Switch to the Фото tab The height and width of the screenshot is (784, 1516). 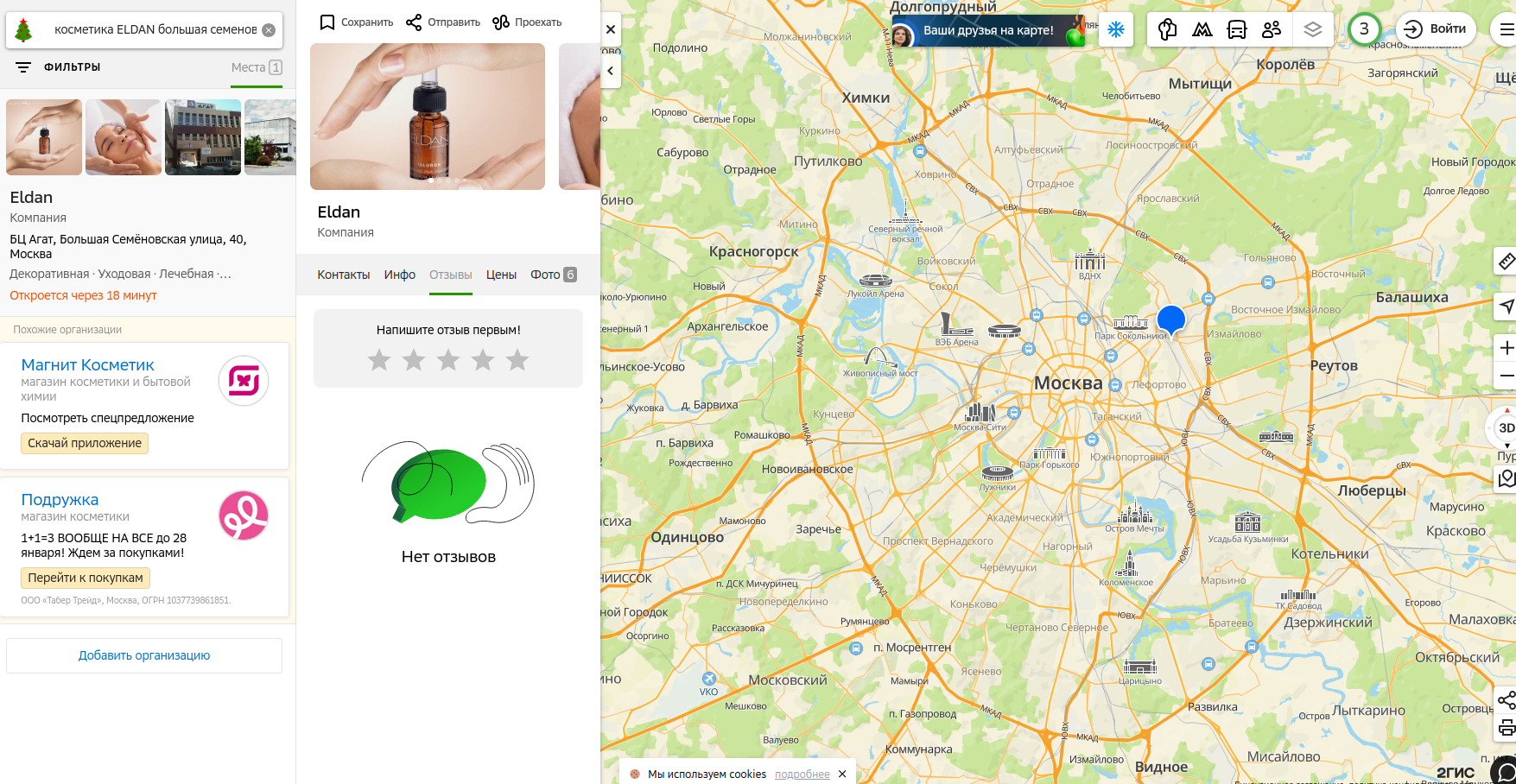554,275
